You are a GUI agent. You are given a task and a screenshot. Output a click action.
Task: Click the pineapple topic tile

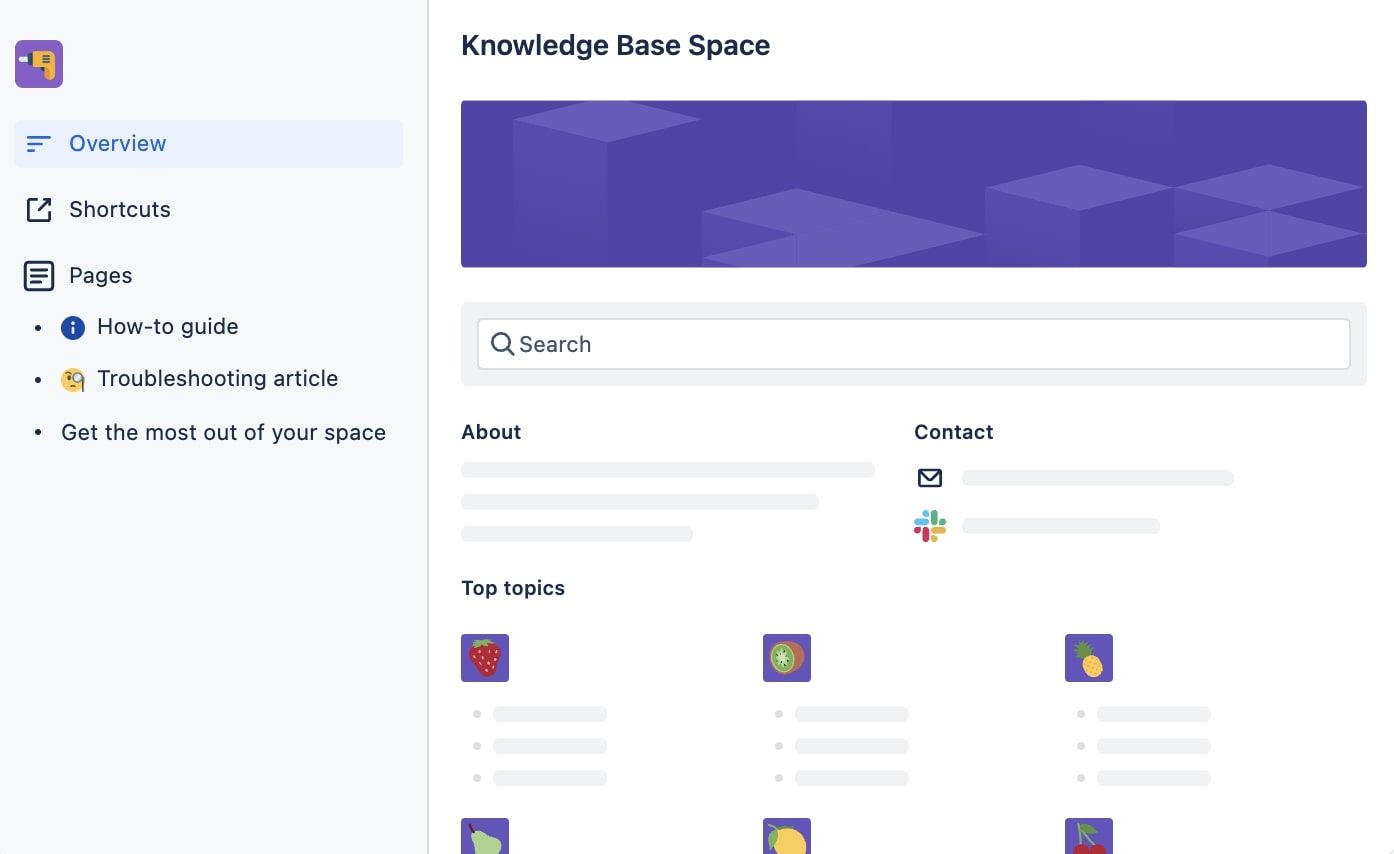[x=1088, y=657]
